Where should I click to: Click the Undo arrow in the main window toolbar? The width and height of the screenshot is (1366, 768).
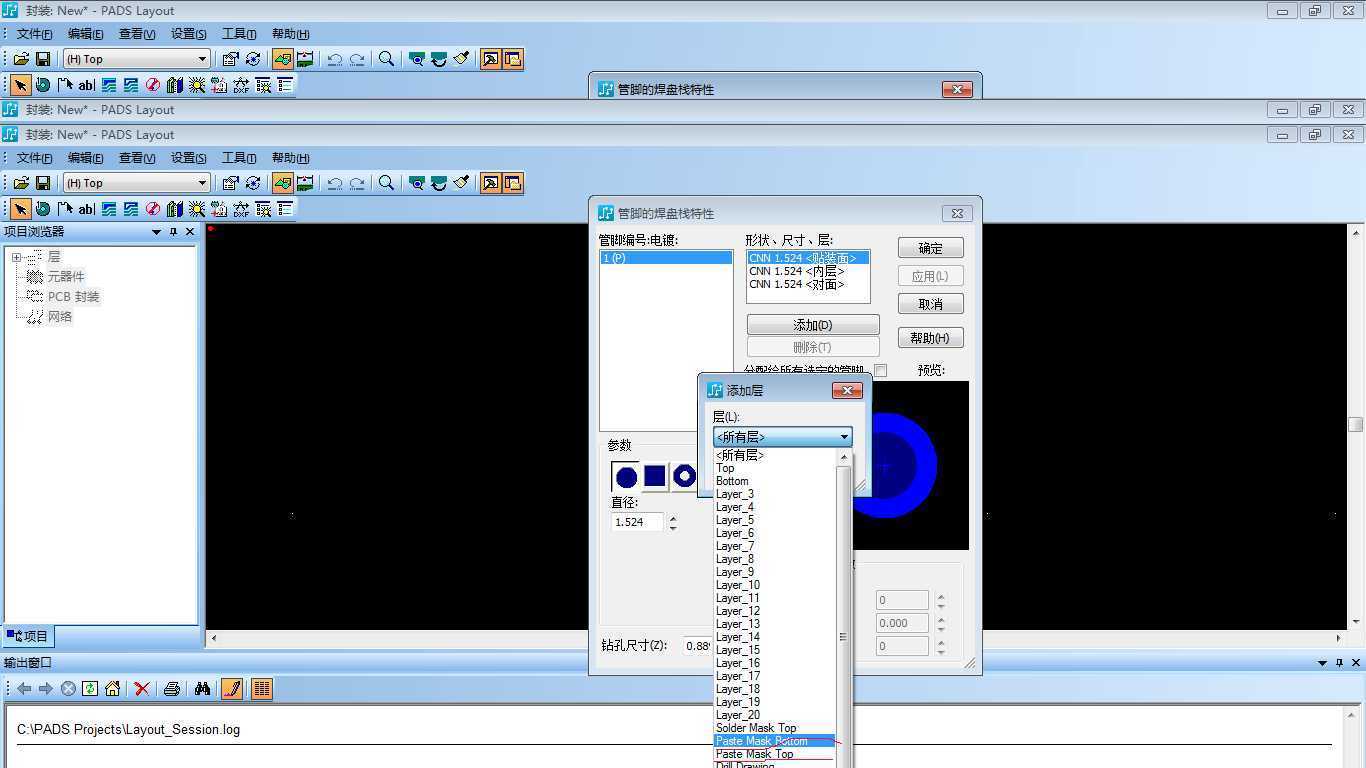tap(335, 183)
